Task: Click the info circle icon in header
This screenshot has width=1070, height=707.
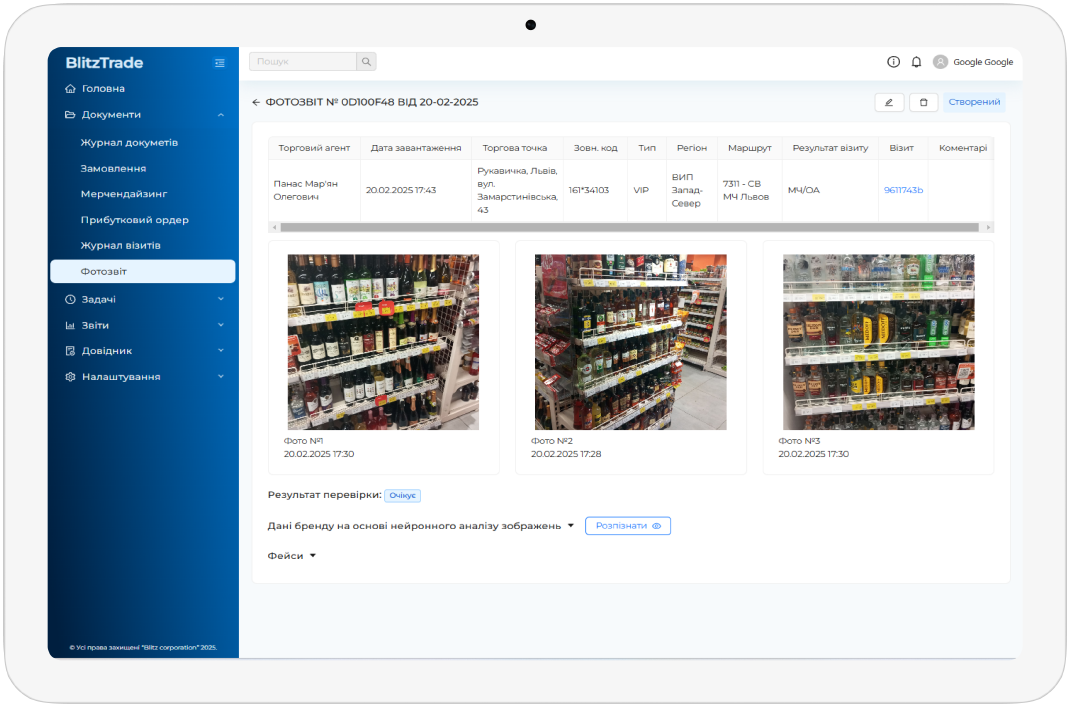Action: [x=893, y=62]
